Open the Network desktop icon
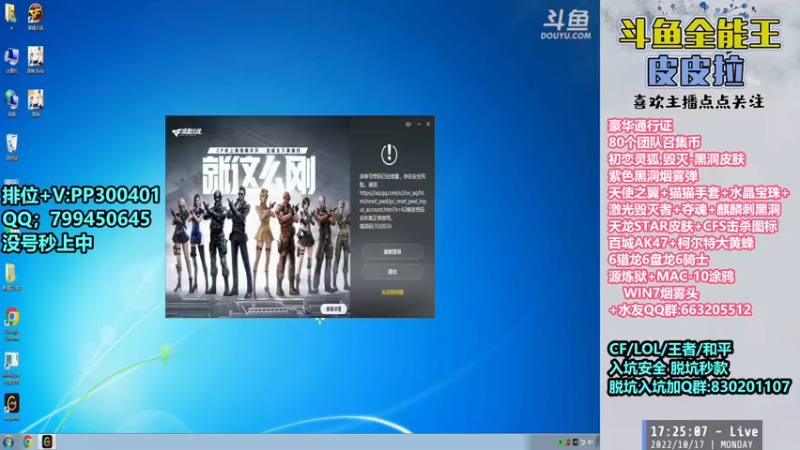 point(11,103)
